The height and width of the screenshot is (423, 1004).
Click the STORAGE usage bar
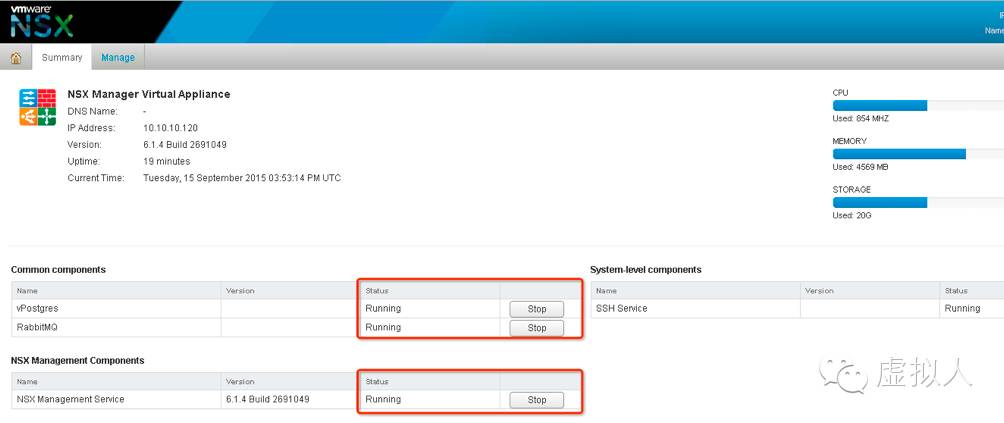(918, 203)
